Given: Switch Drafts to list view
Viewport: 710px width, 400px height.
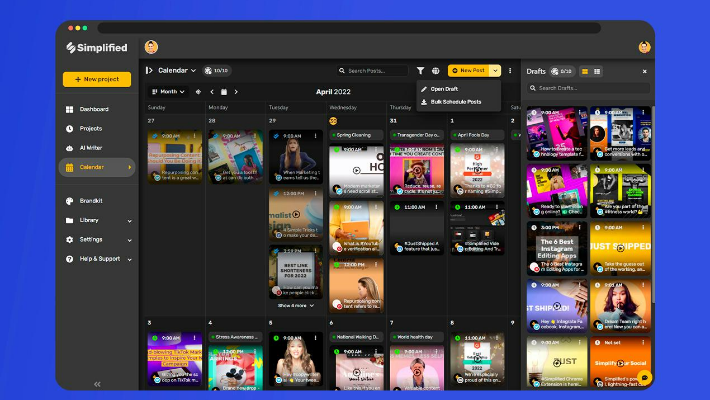Looking at the screenshot, I should point(597,72).
